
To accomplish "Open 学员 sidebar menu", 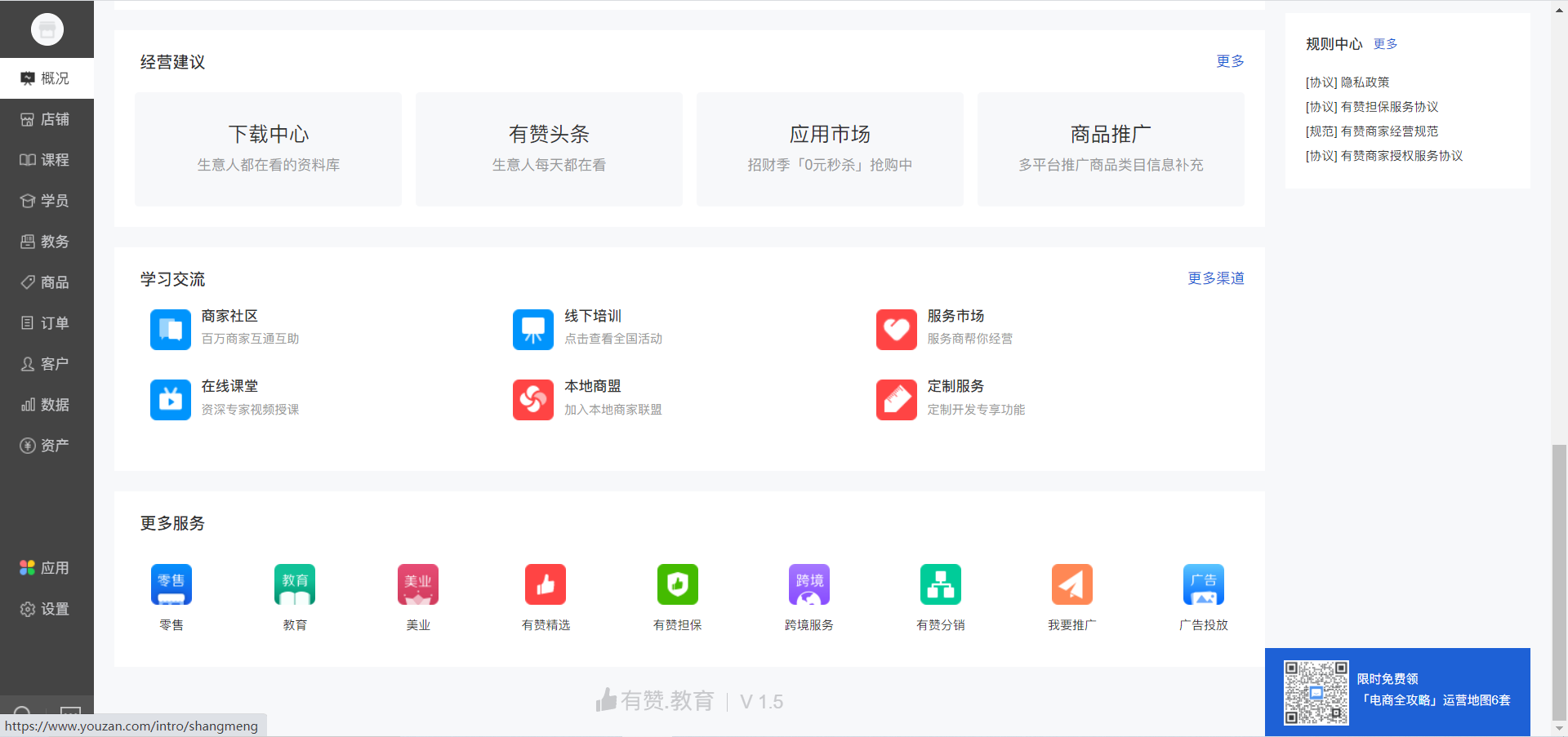I will point(47,201).
